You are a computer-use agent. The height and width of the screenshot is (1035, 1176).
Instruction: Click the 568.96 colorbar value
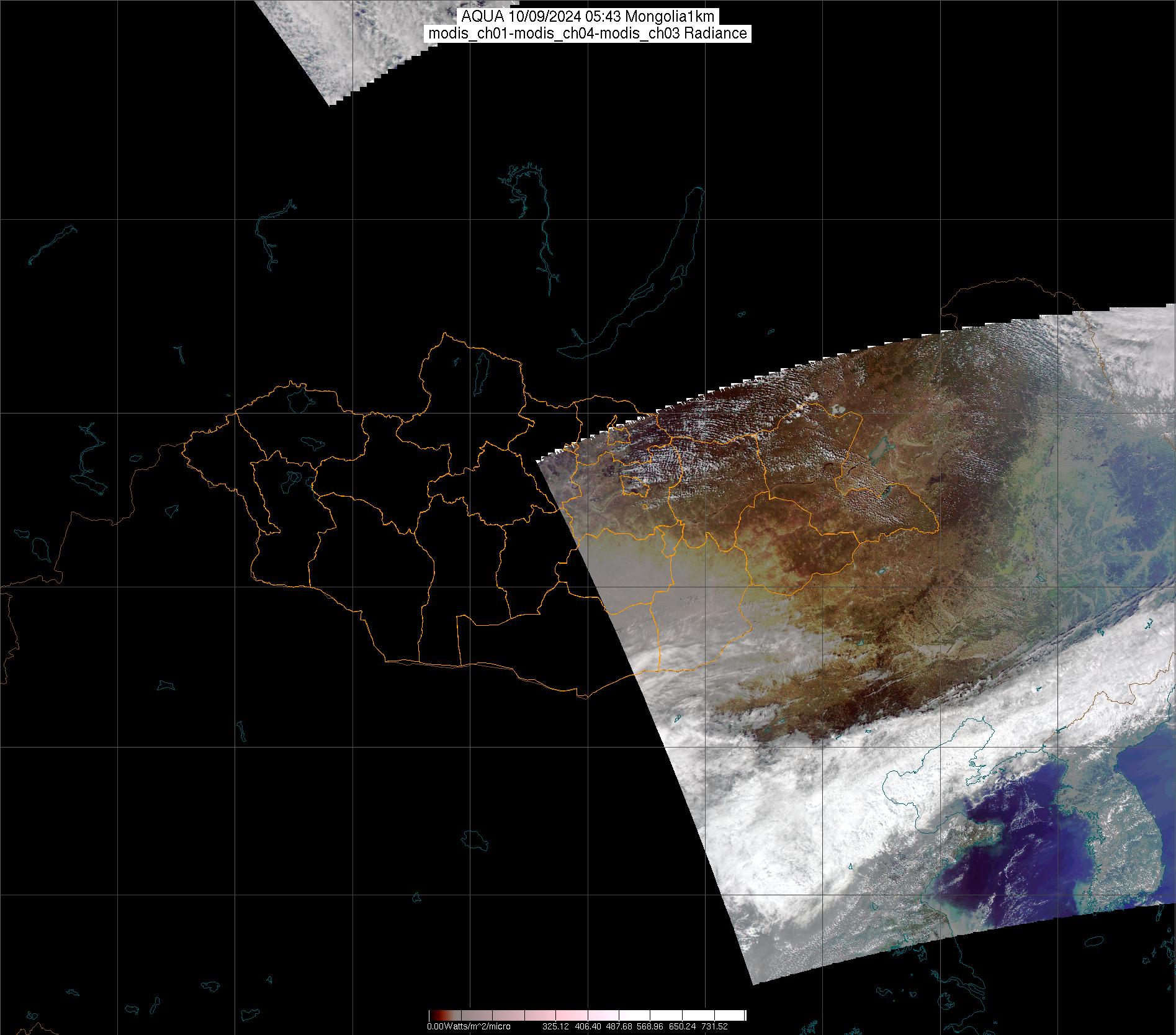[x=651, y=1027]
